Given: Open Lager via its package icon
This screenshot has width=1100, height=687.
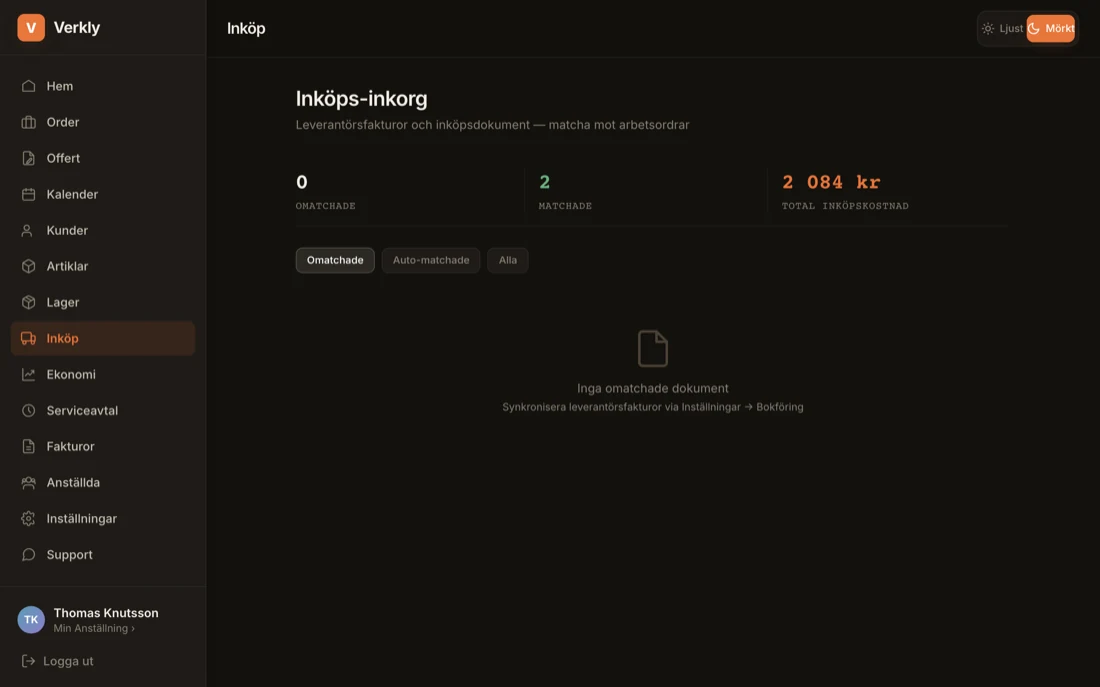Looking at the screenshot, I should tap(28, 302).
